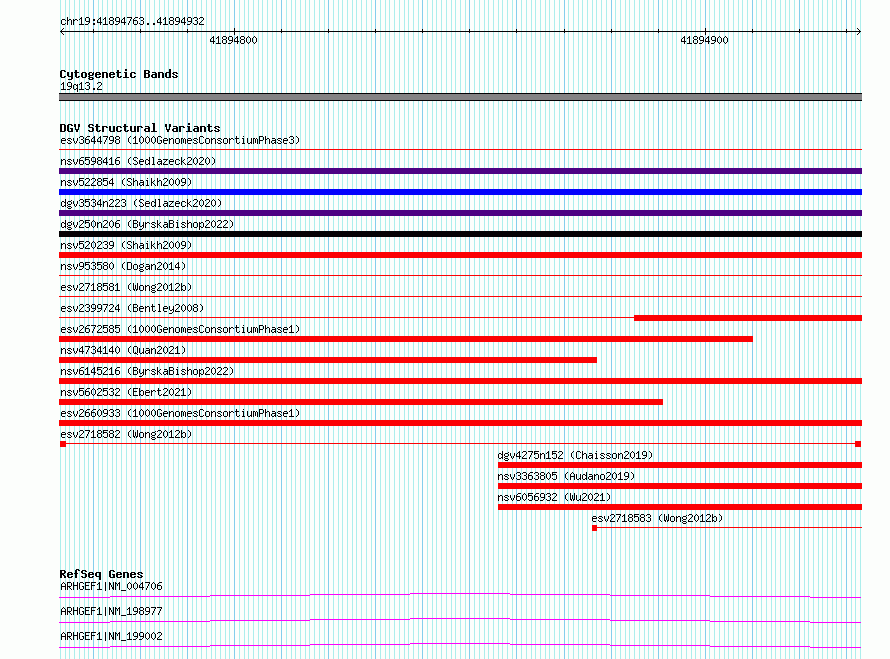Screen dimensions: 890x659
Task: Click the start marker of esv2718583
Action: pyautogui.click(x=594, y=528)
